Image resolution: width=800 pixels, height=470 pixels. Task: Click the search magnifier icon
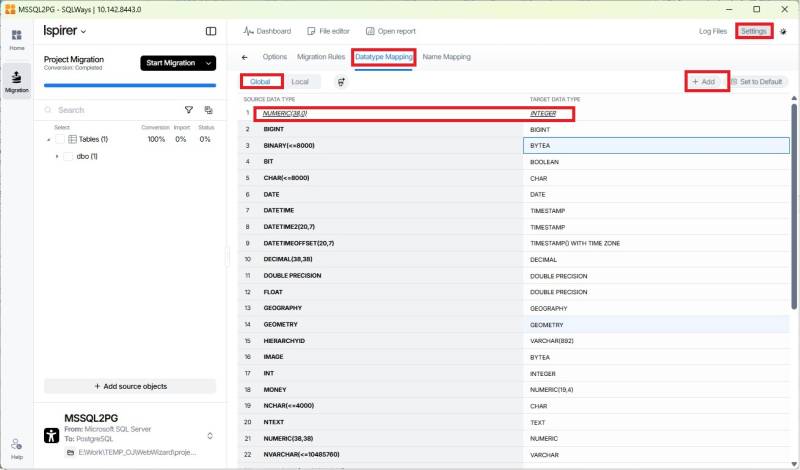48,110
